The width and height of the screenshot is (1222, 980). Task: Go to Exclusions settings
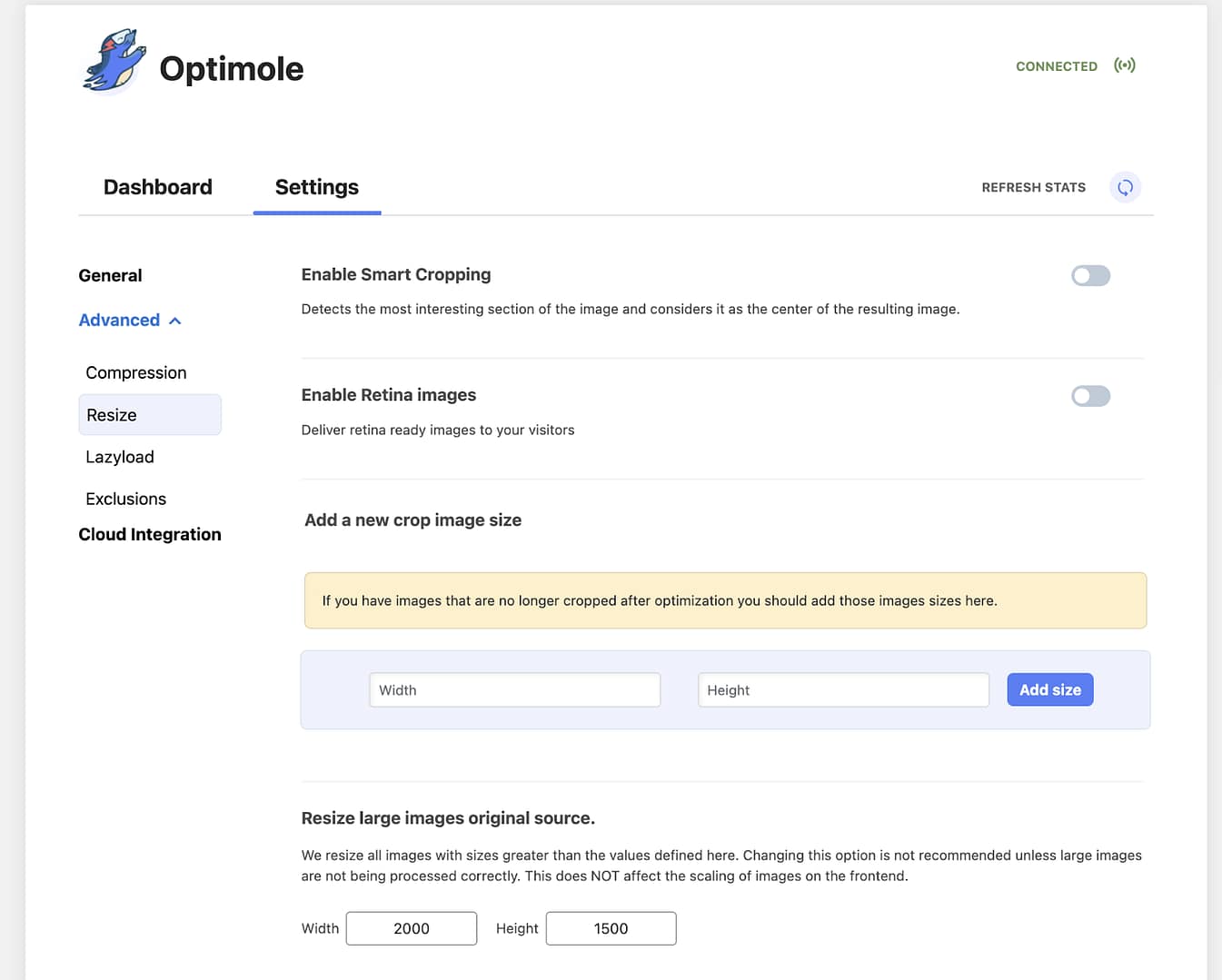(x=126, y=499)
